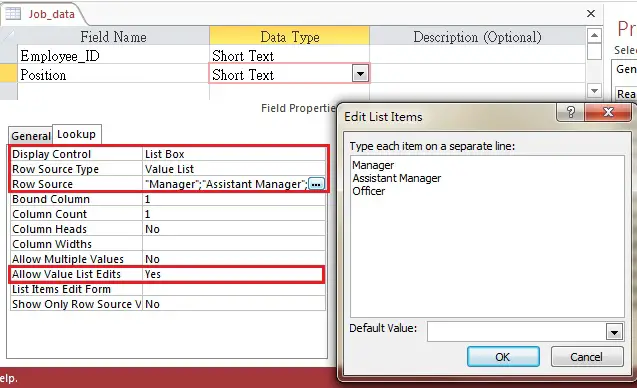Click the list items text area
The height and width of the screenshot is (388, 637).
(487, 236)
